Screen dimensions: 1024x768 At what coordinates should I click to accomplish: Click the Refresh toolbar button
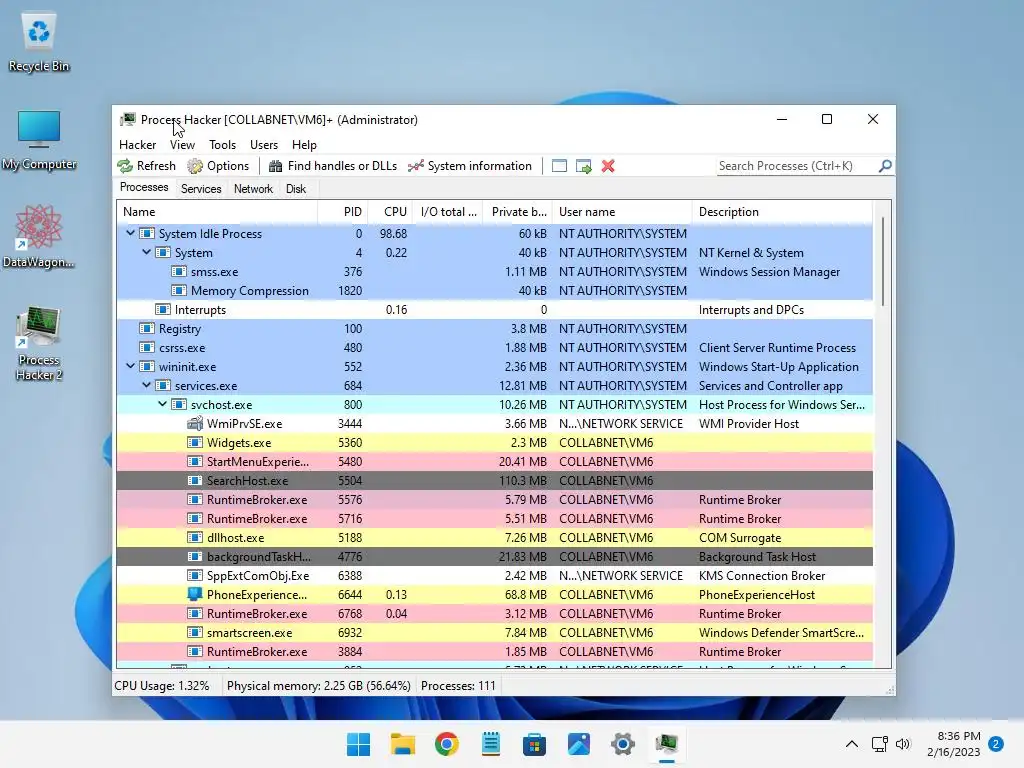pos(147,166)
